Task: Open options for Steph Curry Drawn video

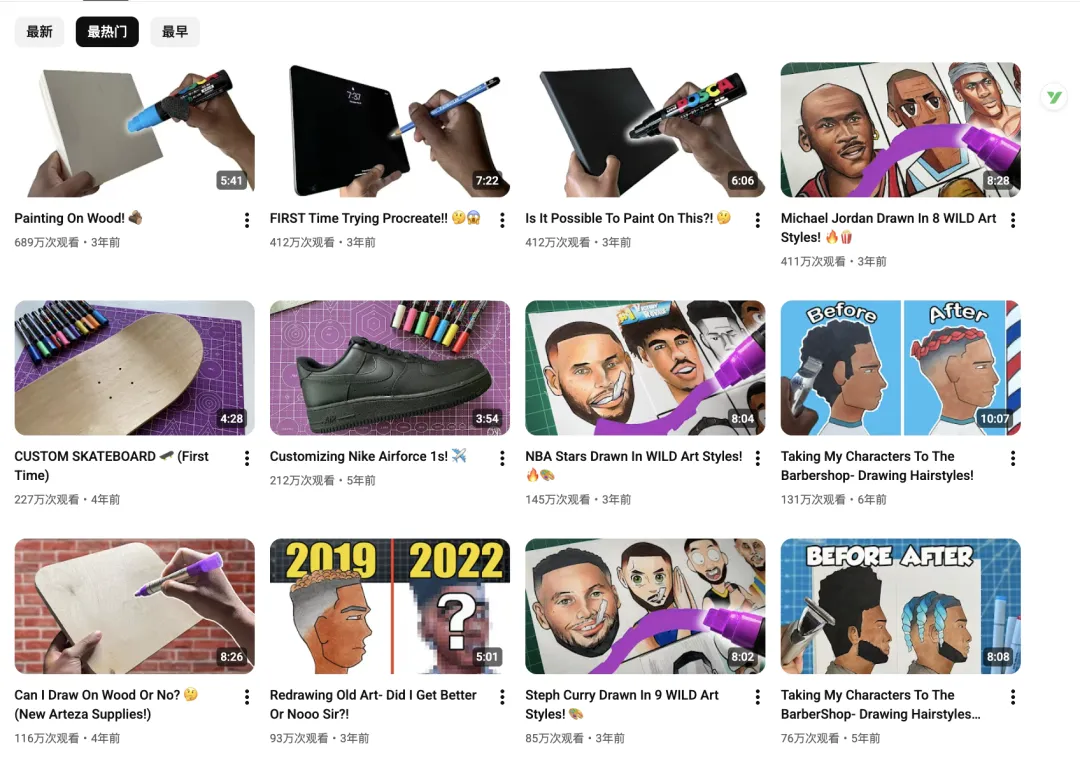Action: [758, 697]
